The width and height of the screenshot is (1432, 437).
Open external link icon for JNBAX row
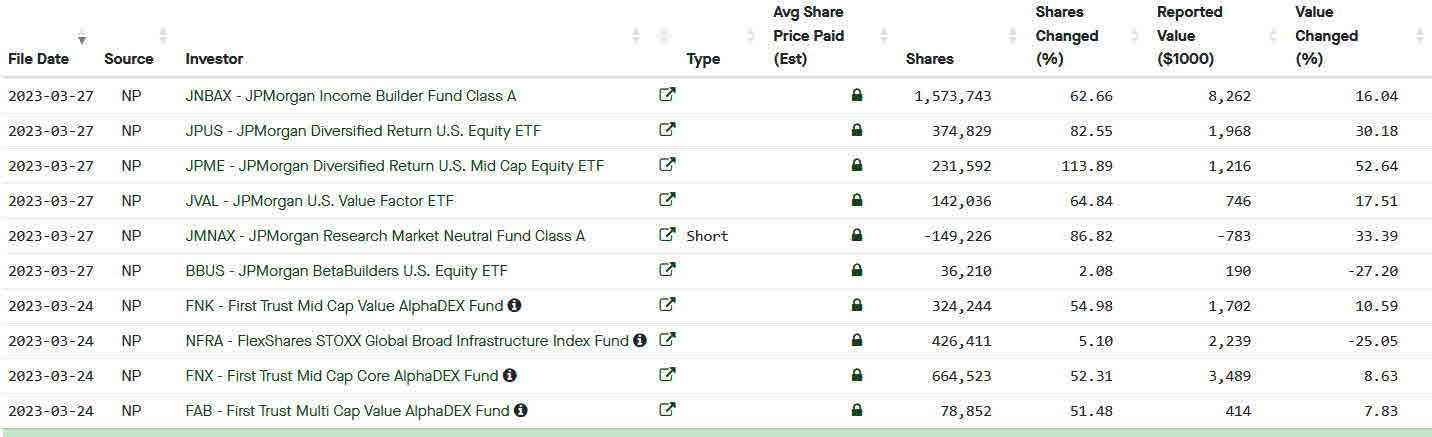tap(667, 95)
